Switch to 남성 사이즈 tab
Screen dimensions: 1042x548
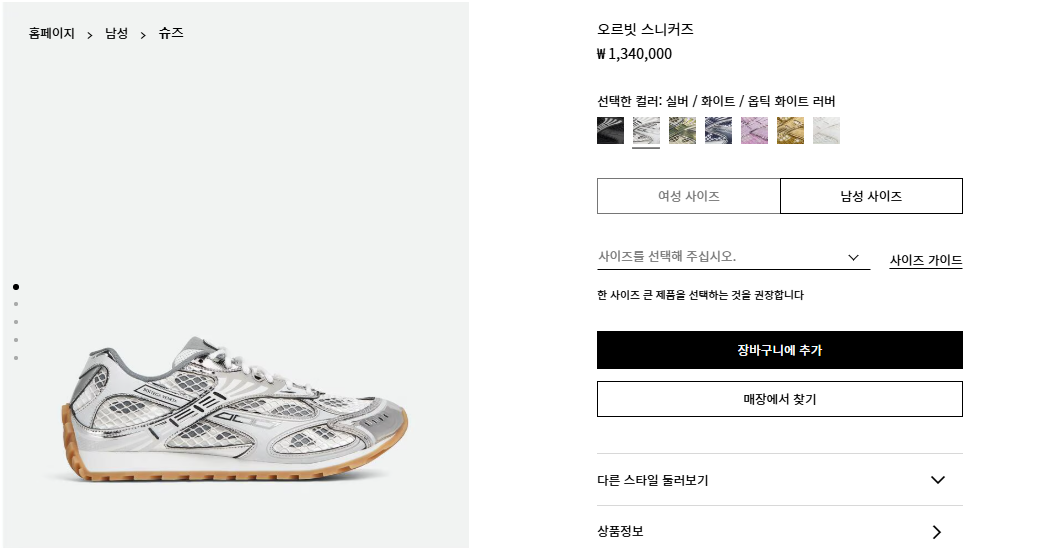pyautogui.click(x=871, y=196)
